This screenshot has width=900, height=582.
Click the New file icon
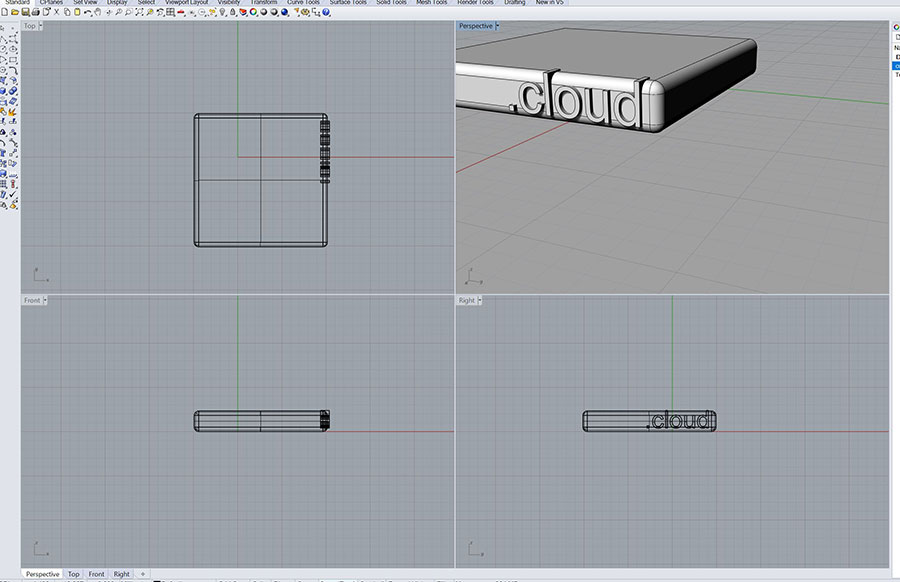pos(5,11)
